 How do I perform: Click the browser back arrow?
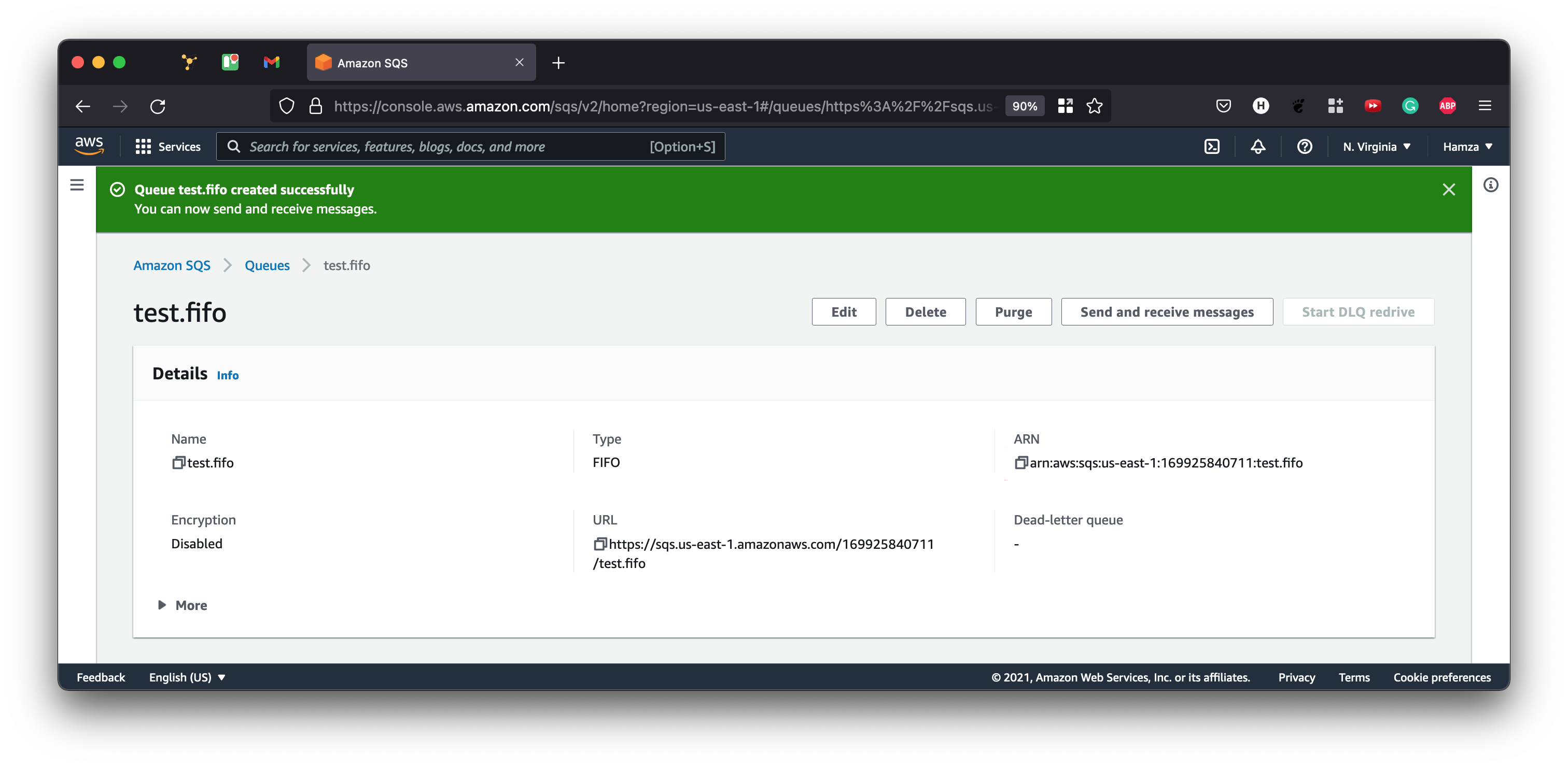pyautogui.click(x=83, y=106)
